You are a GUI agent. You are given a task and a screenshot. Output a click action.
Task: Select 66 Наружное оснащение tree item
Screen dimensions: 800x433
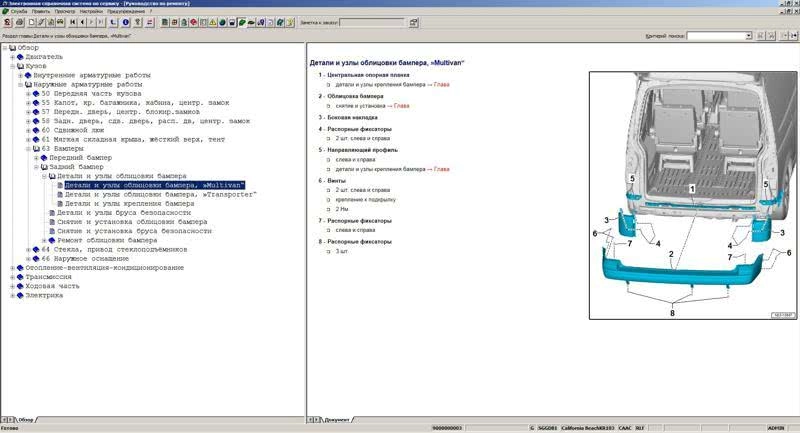pos(85,259)
